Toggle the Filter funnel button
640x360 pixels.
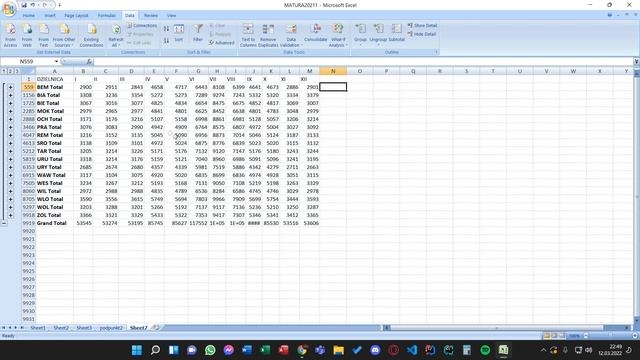click(198, 33)
